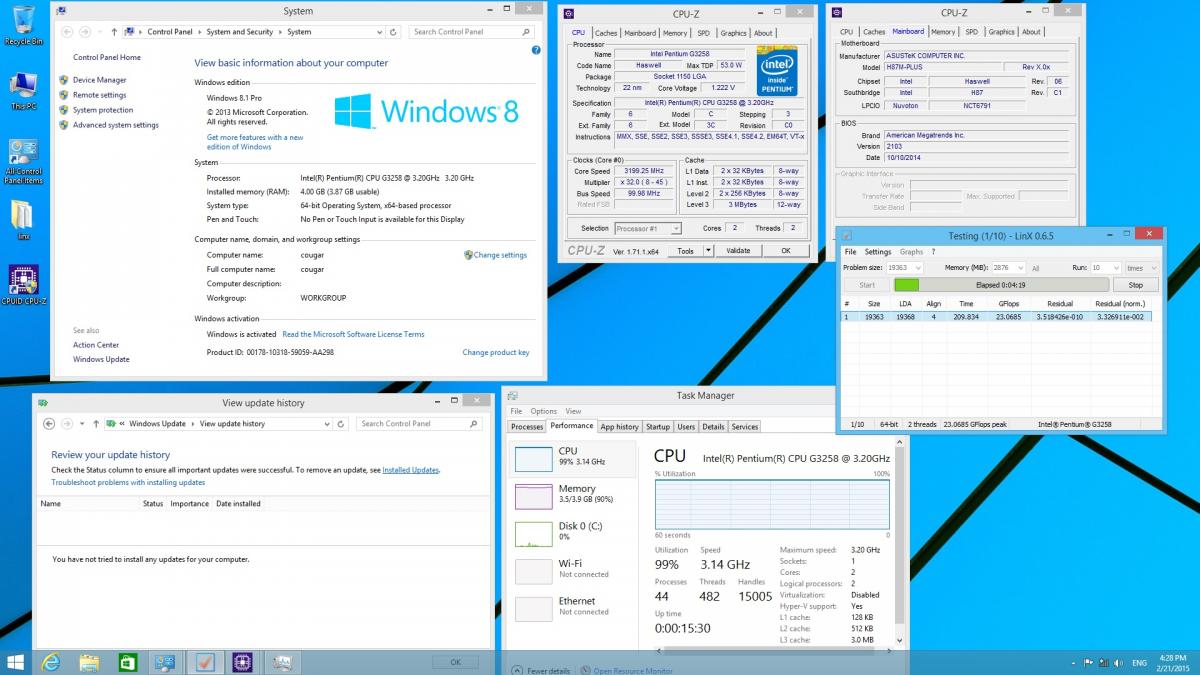1200x675 pixels.
Task: Open Control Panel Home link
Action: click(x=107, y=57)
